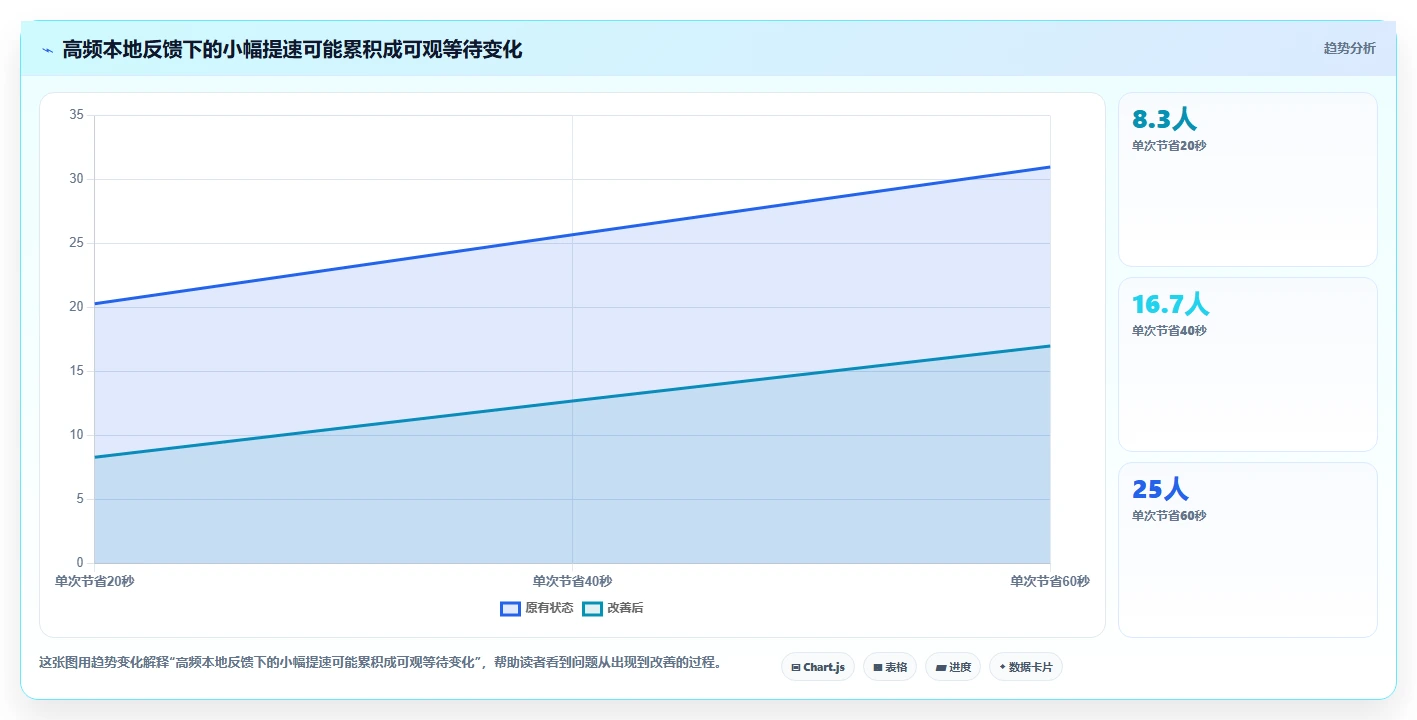Click the chart description paragraph below
Viewport: 1417px width, 720px height.
380,662
